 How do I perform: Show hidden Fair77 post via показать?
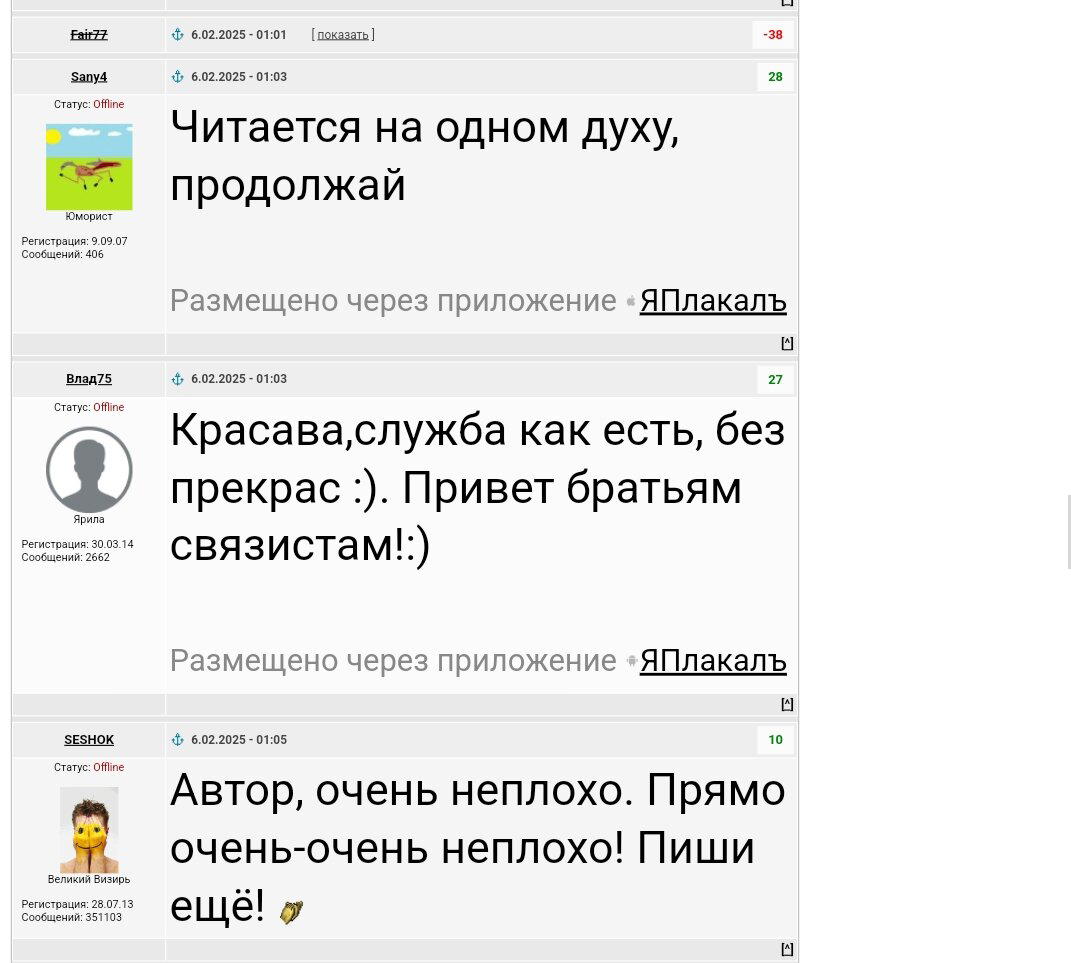tap(343, 35)
